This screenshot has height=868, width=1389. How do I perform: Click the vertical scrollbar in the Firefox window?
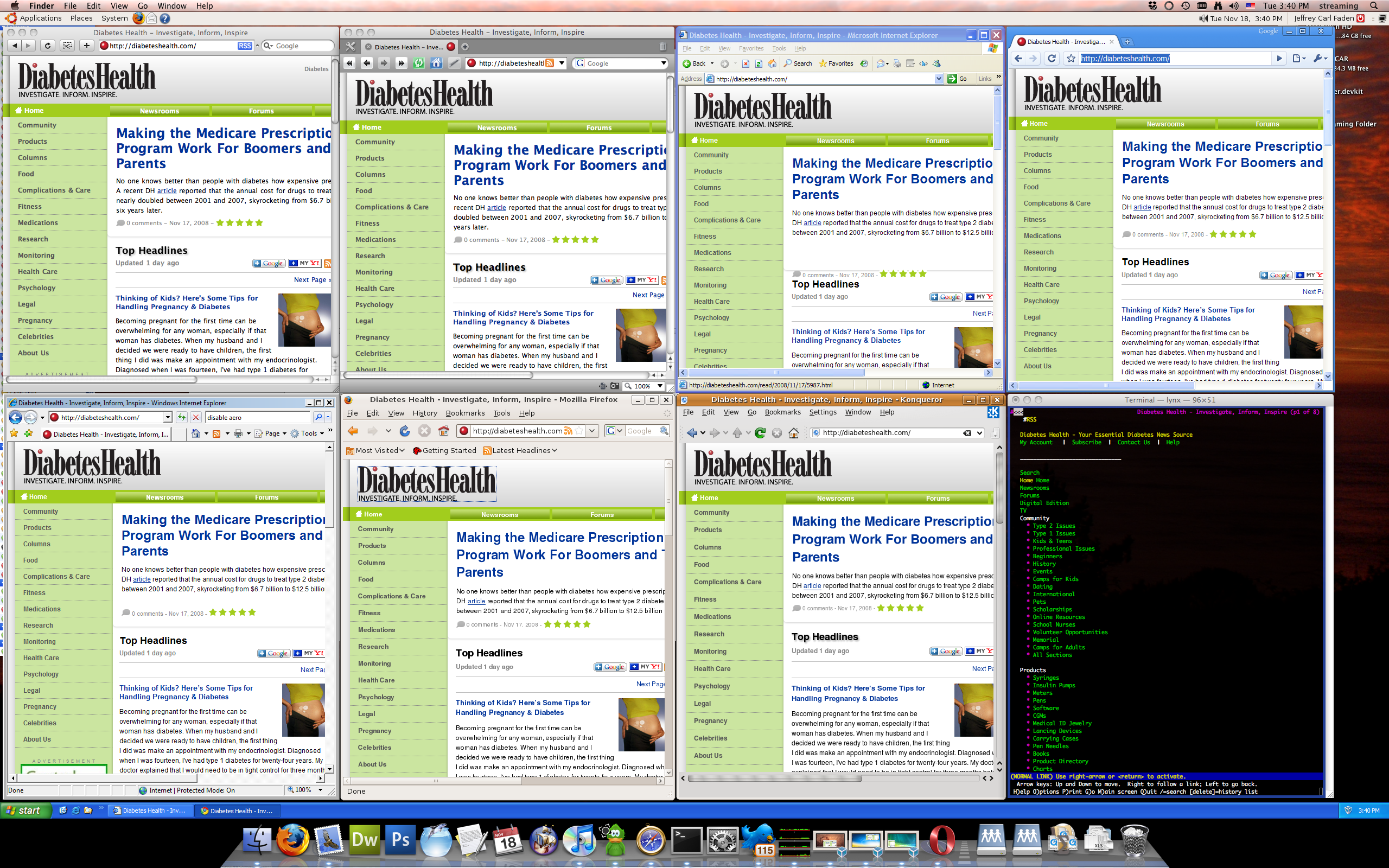668,618
